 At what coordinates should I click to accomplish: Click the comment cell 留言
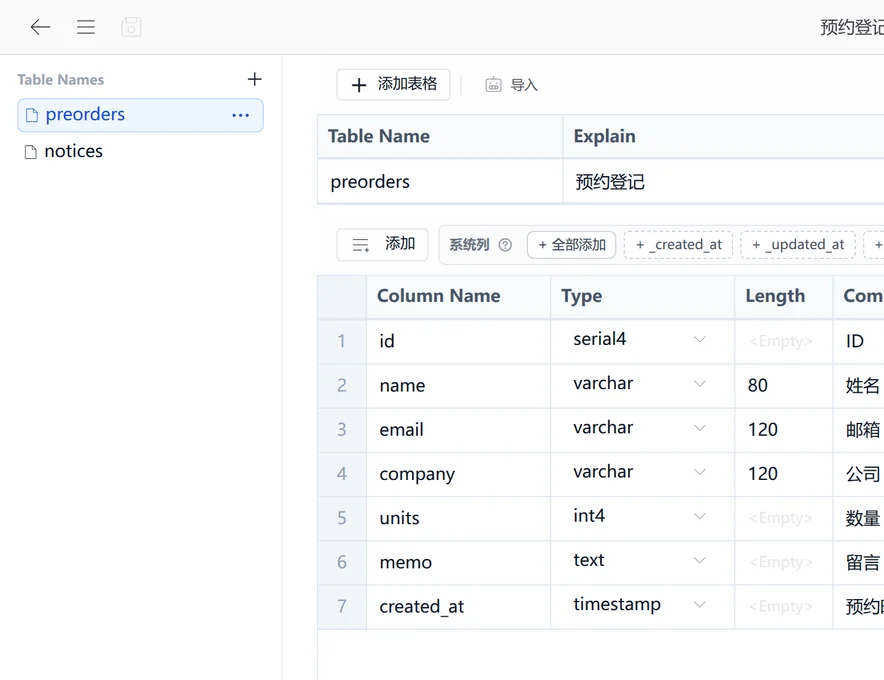[859, 562]
